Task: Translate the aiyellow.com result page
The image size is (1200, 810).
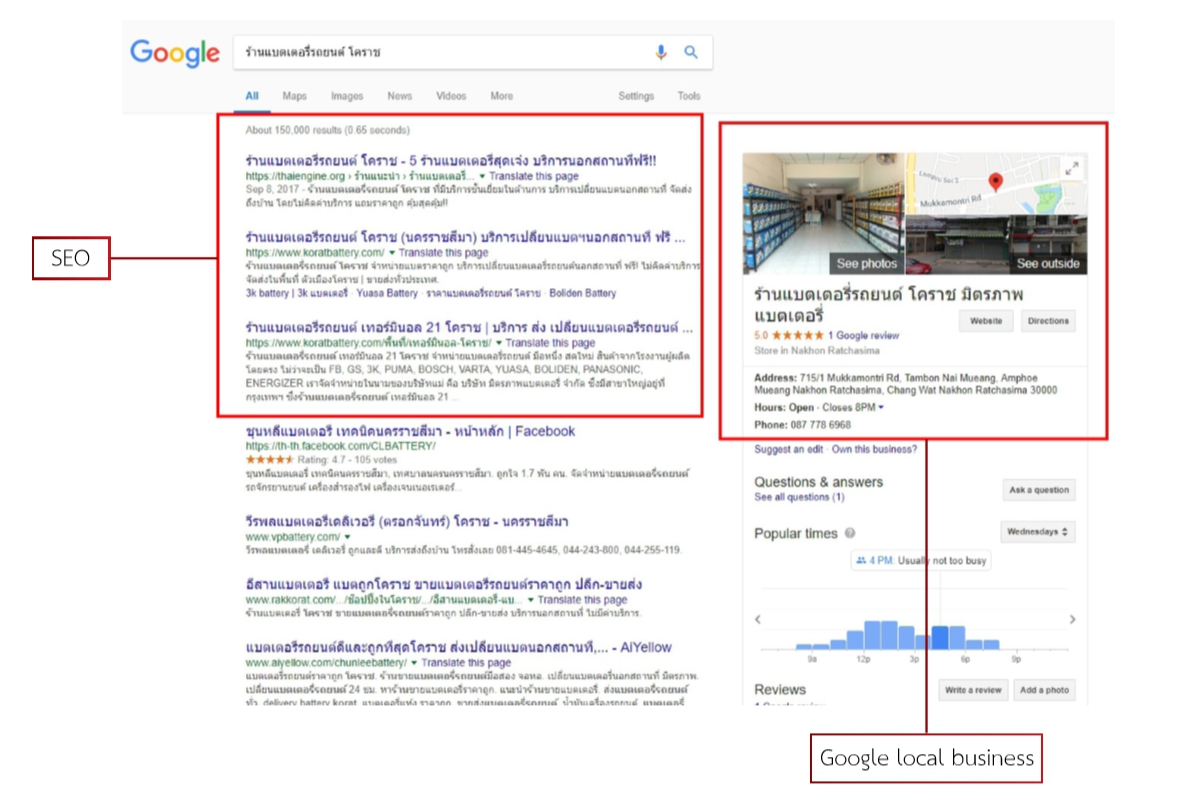Action: point(466,663)
